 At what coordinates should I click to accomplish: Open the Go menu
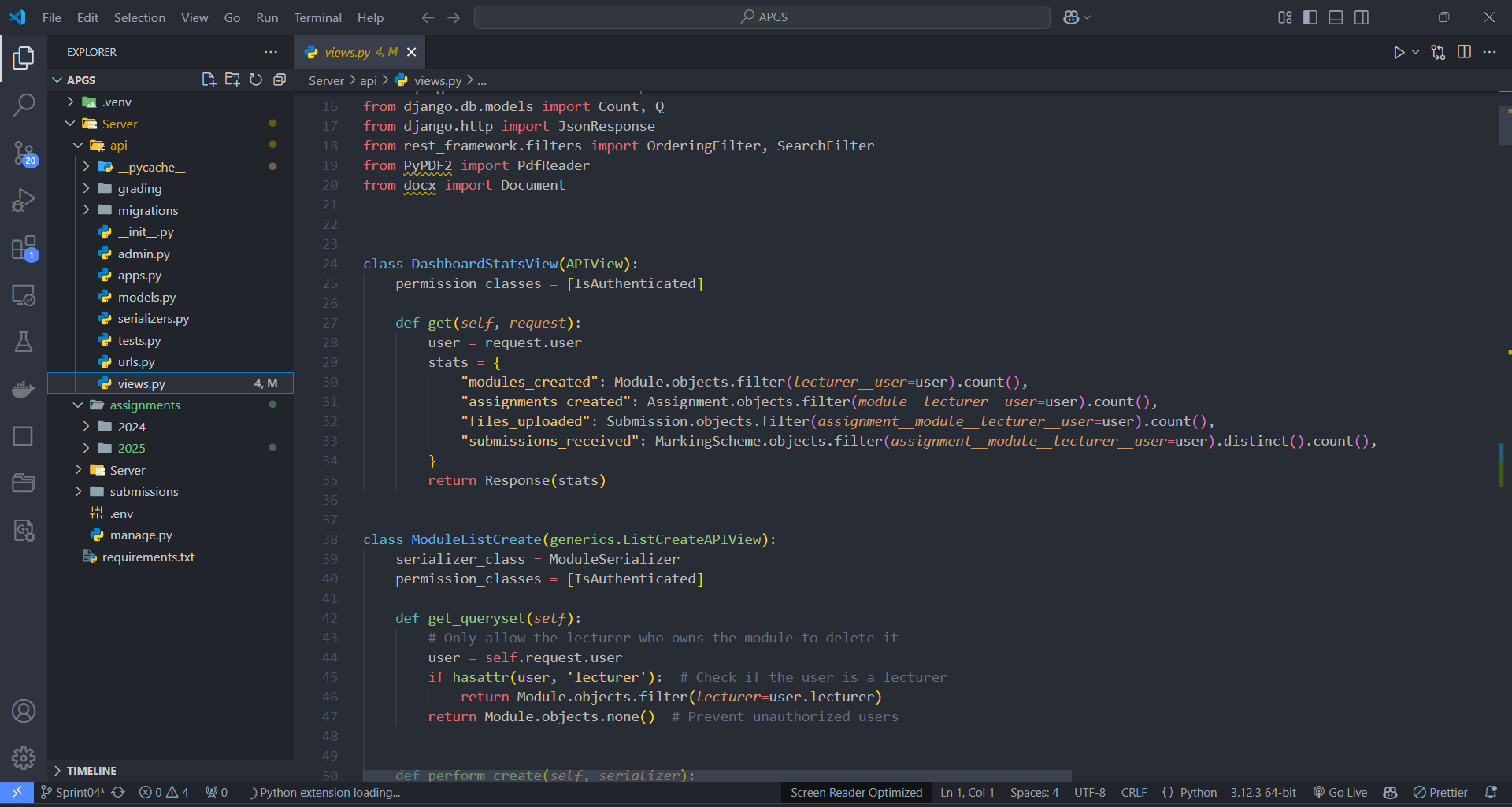coord(232,17)
